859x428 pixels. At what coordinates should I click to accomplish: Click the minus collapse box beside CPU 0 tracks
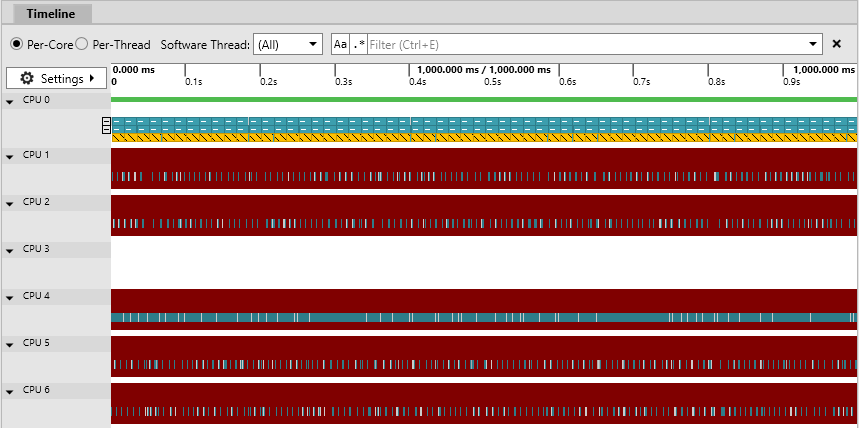107,125
